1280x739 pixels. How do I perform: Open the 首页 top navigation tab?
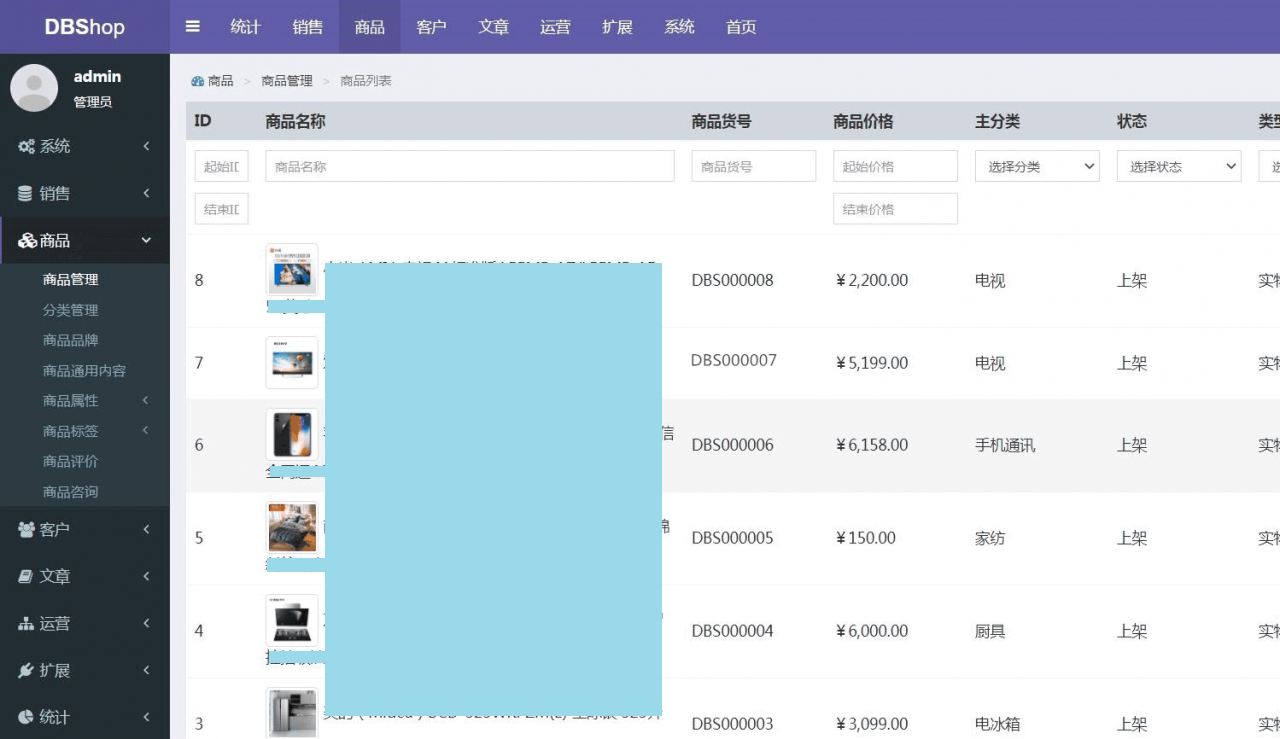coord(741,27)
